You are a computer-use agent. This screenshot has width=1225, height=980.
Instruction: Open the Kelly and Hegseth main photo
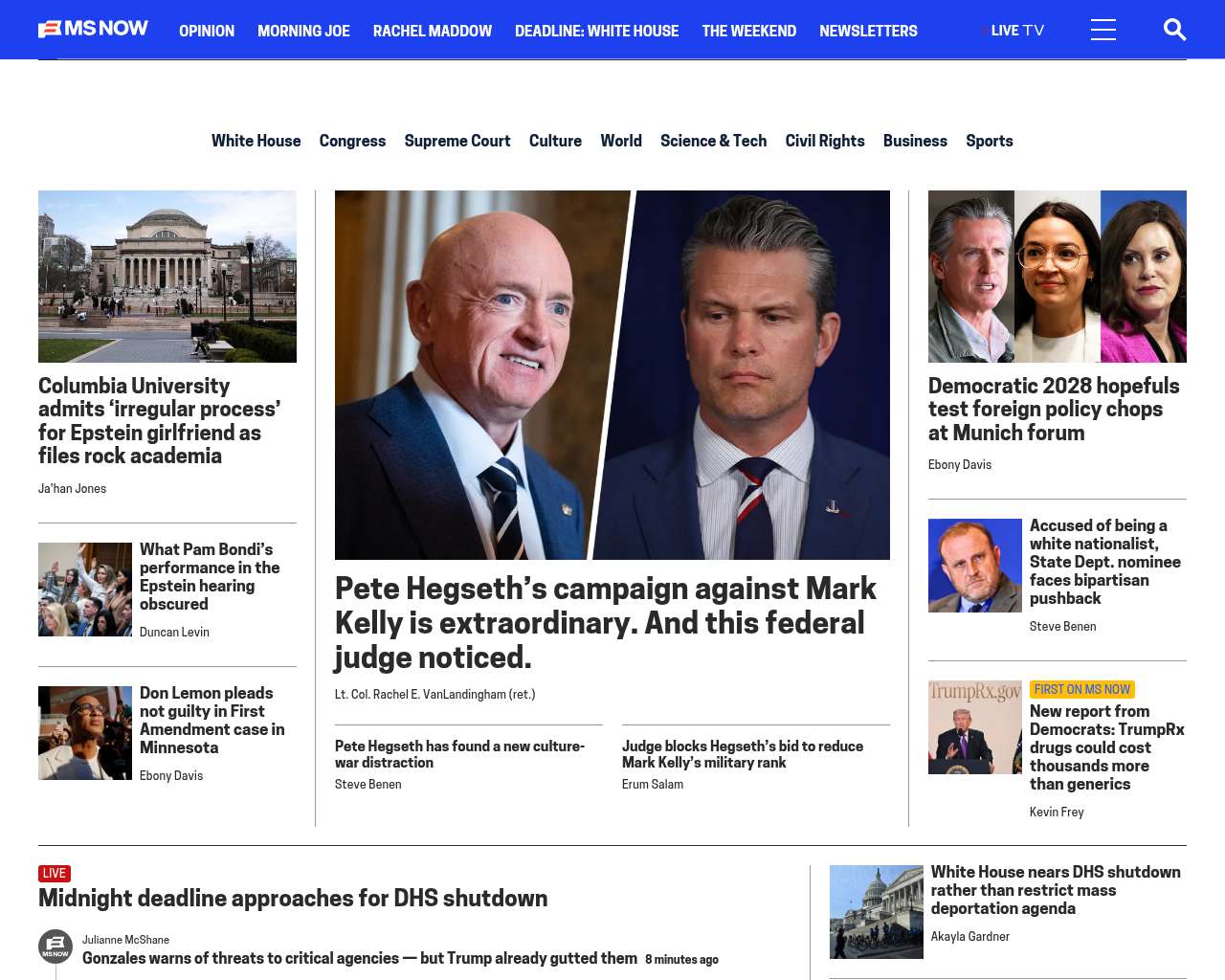[x=612, y=375]
